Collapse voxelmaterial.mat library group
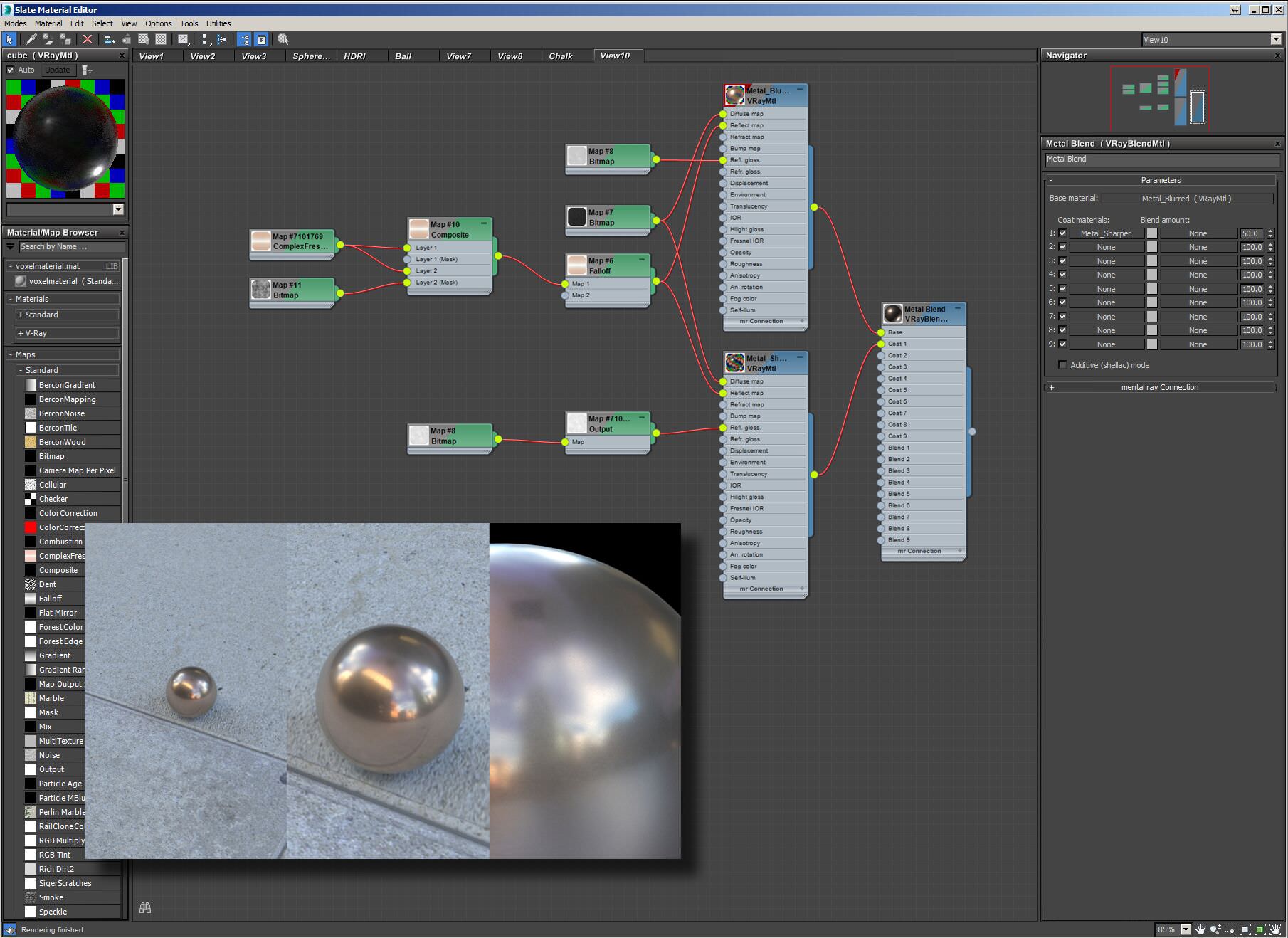Screen dimensions: 1288x938 (x=11, y=266)
